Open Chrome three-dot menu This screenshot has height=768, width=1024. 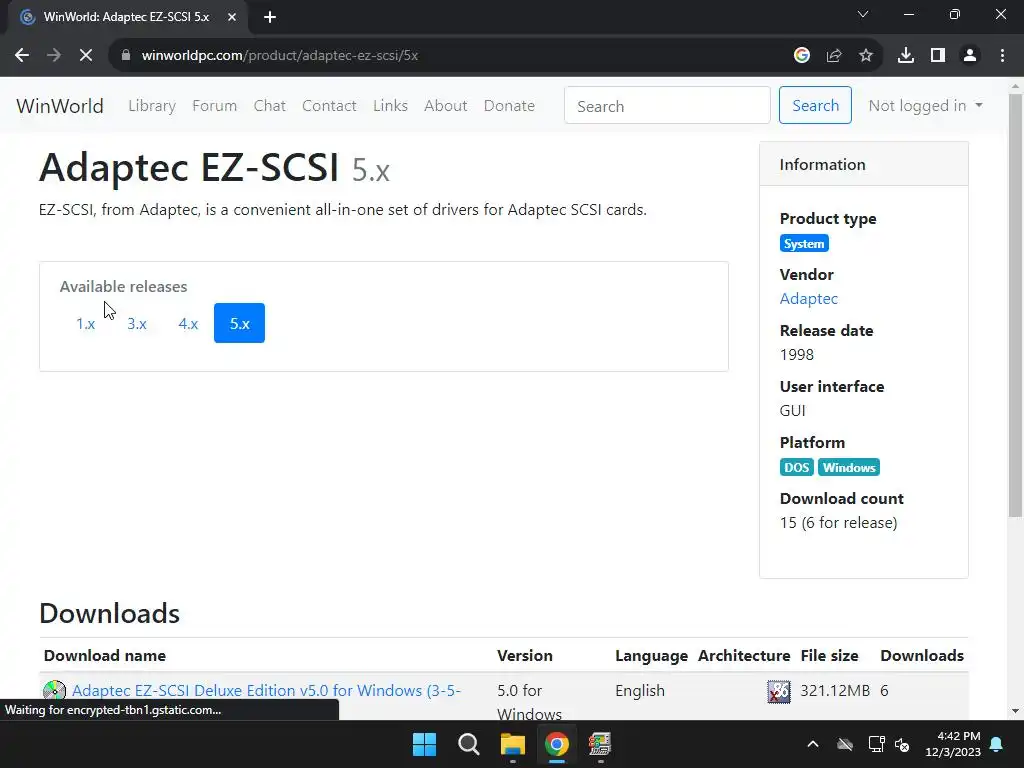(x=1002, y=56)
